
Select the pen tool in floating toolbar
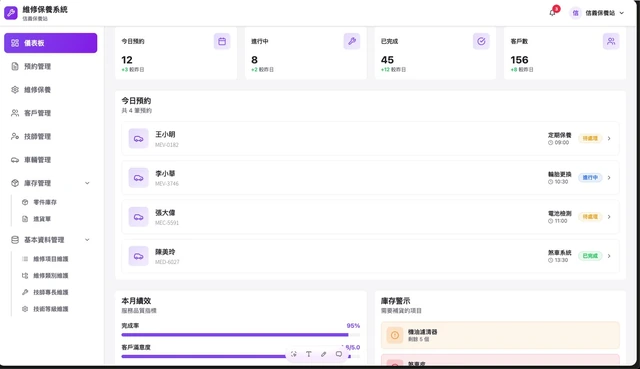[324, 354]
